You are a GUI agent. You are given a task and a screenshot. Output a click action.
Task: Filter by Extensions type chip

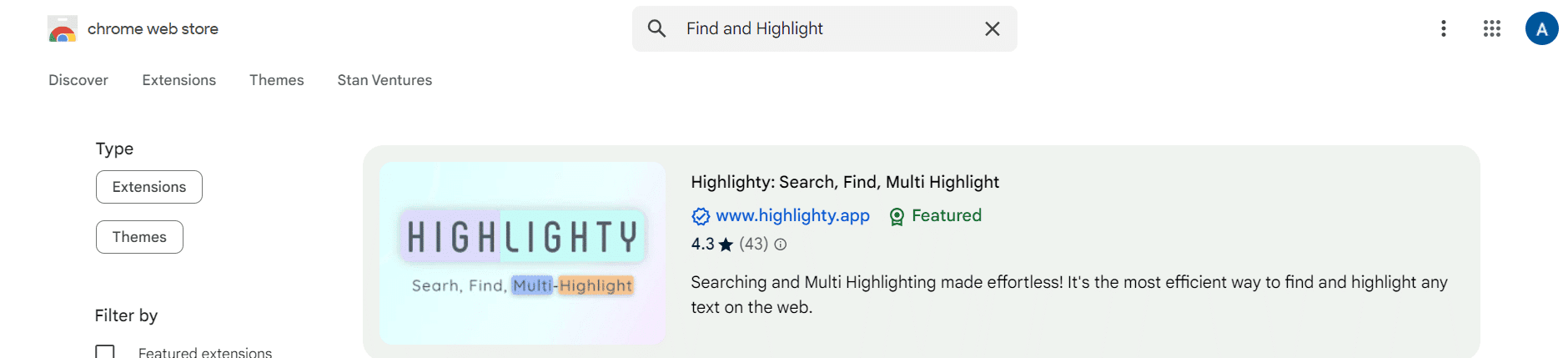click(x=149, y=187)
